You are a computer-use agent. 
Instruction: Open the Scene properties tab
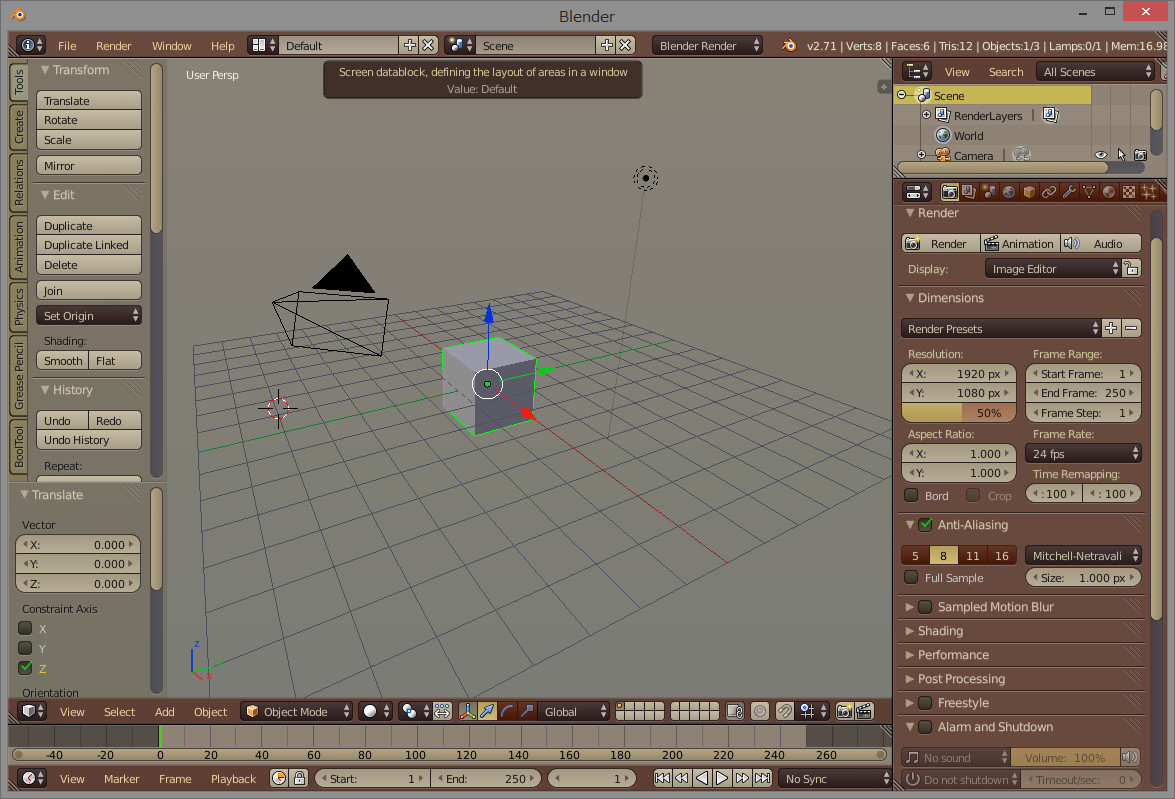coord(989,192)
